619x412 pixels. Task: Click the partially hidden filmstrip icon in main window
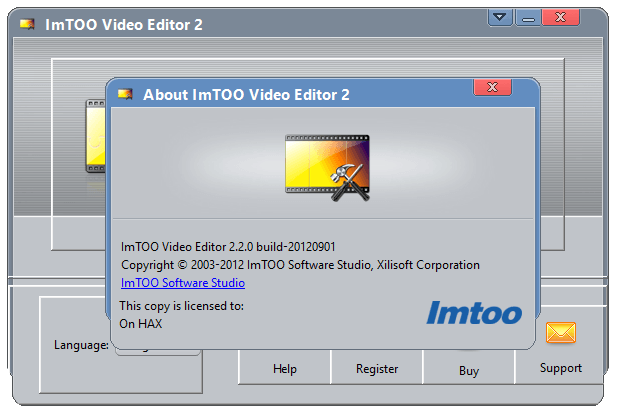[x=96, y=136]
